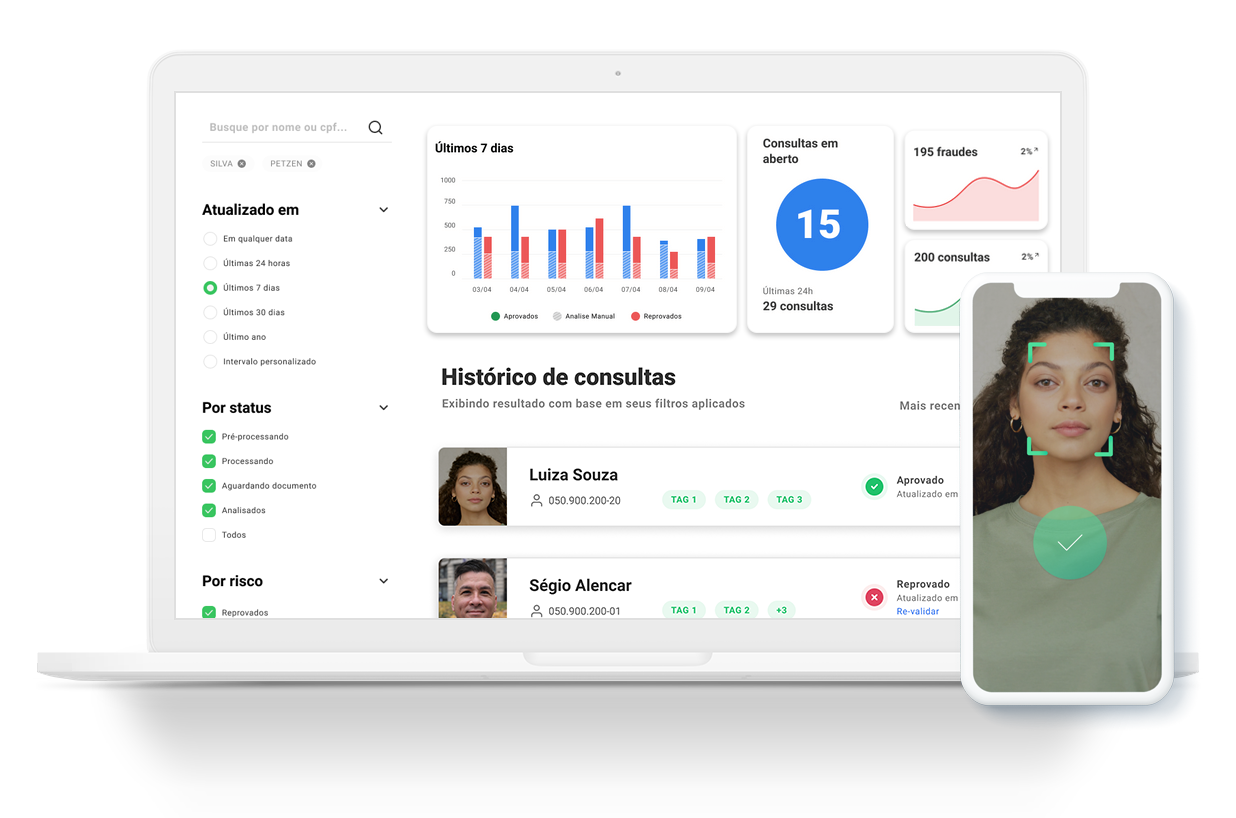Open Ségio Alencar profile photo

click(x=473, y=589)
